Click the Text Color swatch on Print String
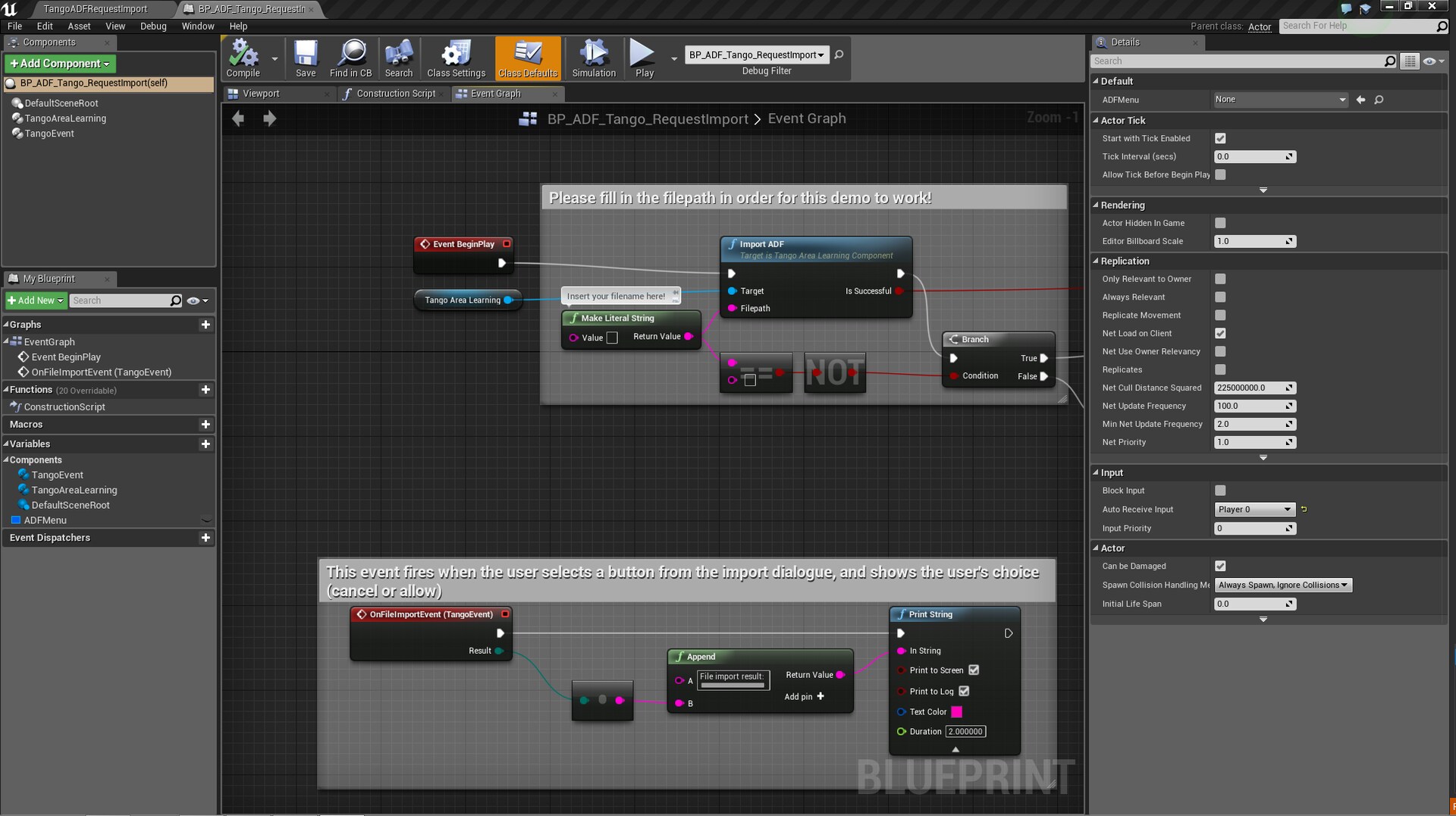Viewport: 1456px width, 816px height. pyautogui.click(x=956, y=711)
